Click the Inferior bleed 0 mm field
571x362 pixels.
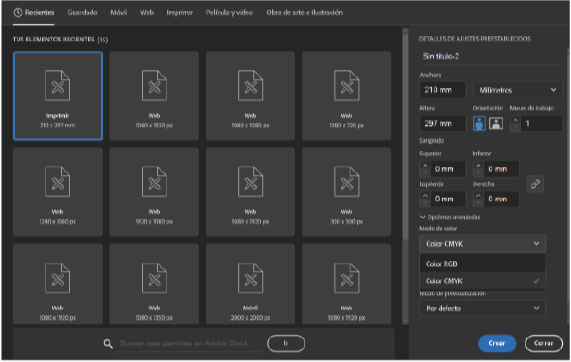point(501,169)
